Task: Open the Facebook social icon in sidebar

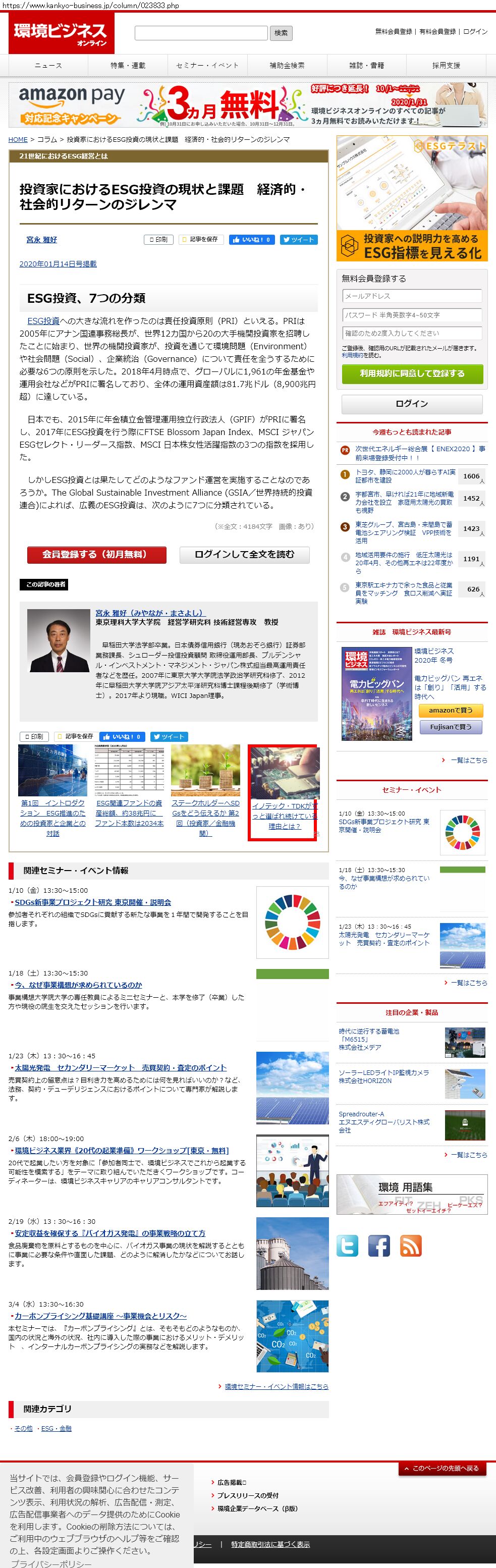Action: (378, 1246)
